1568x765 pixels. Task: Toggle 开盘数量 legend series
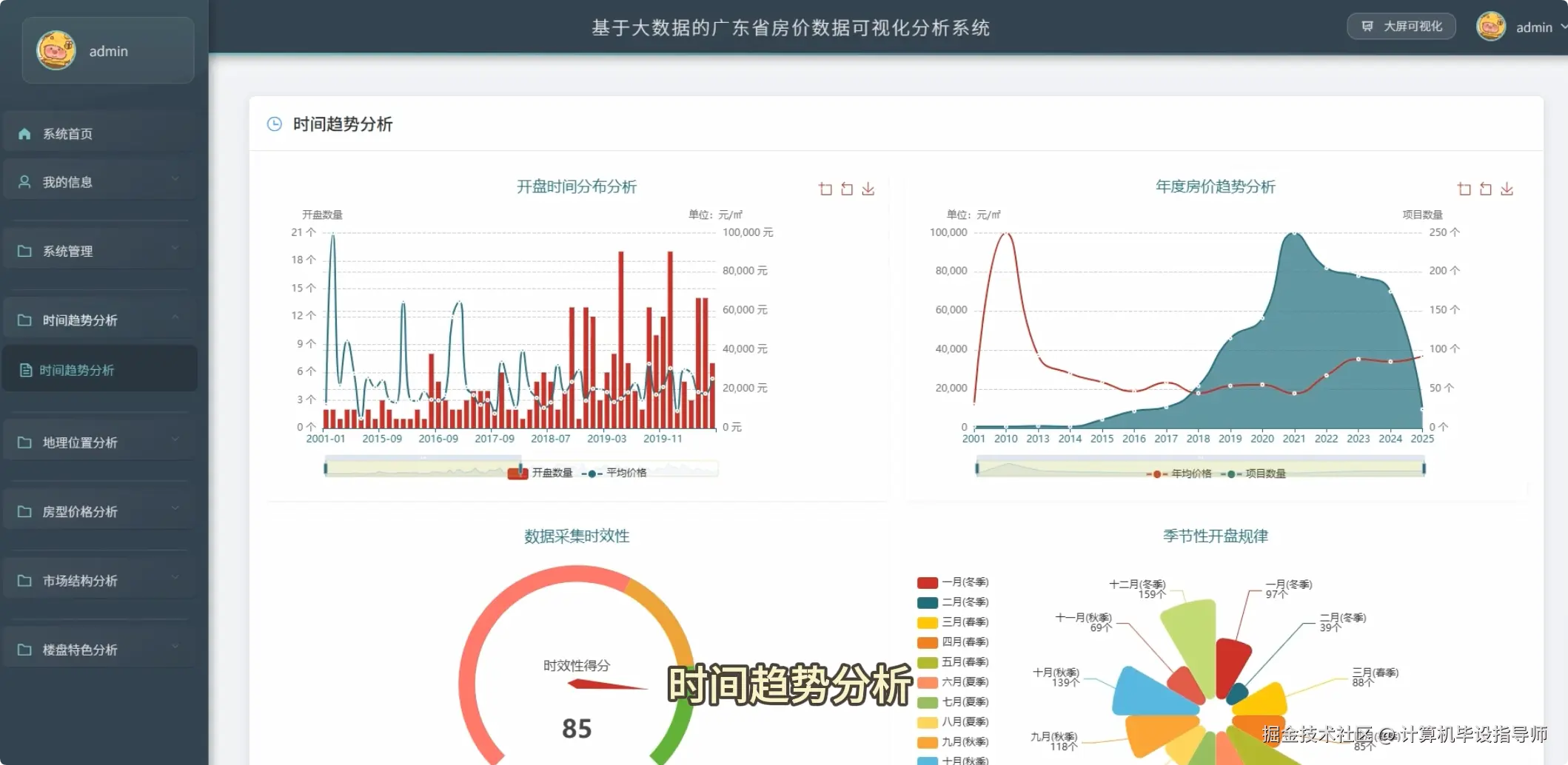pos(540,474)
